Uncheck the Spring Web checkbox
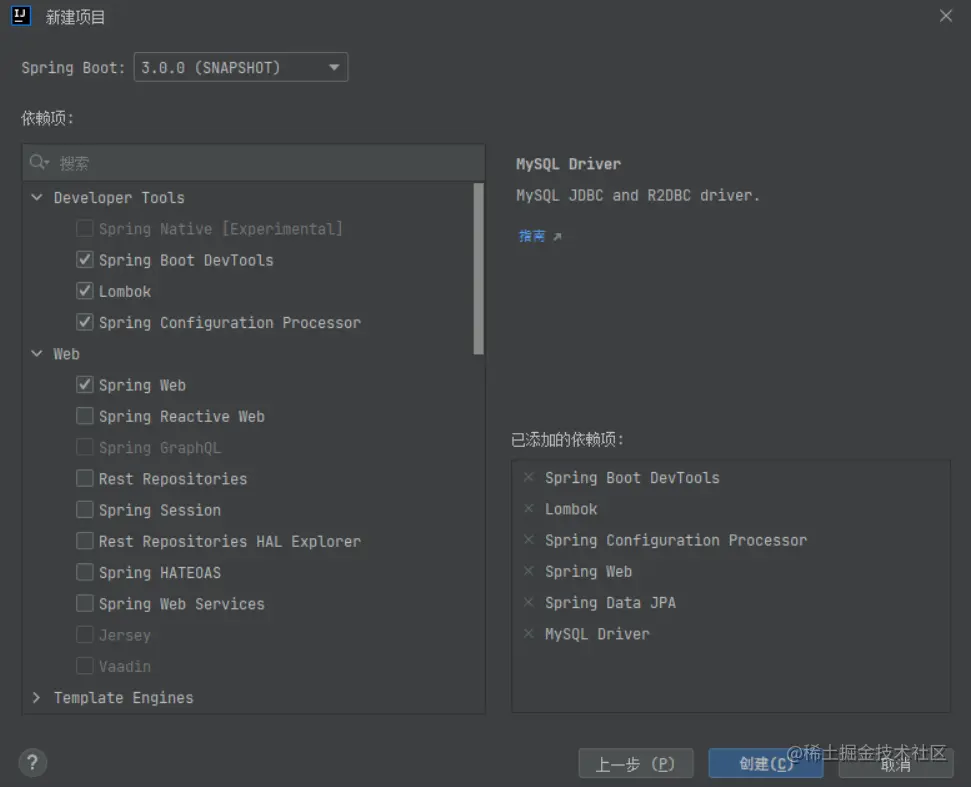971x787 pixels. click(85, 385)
